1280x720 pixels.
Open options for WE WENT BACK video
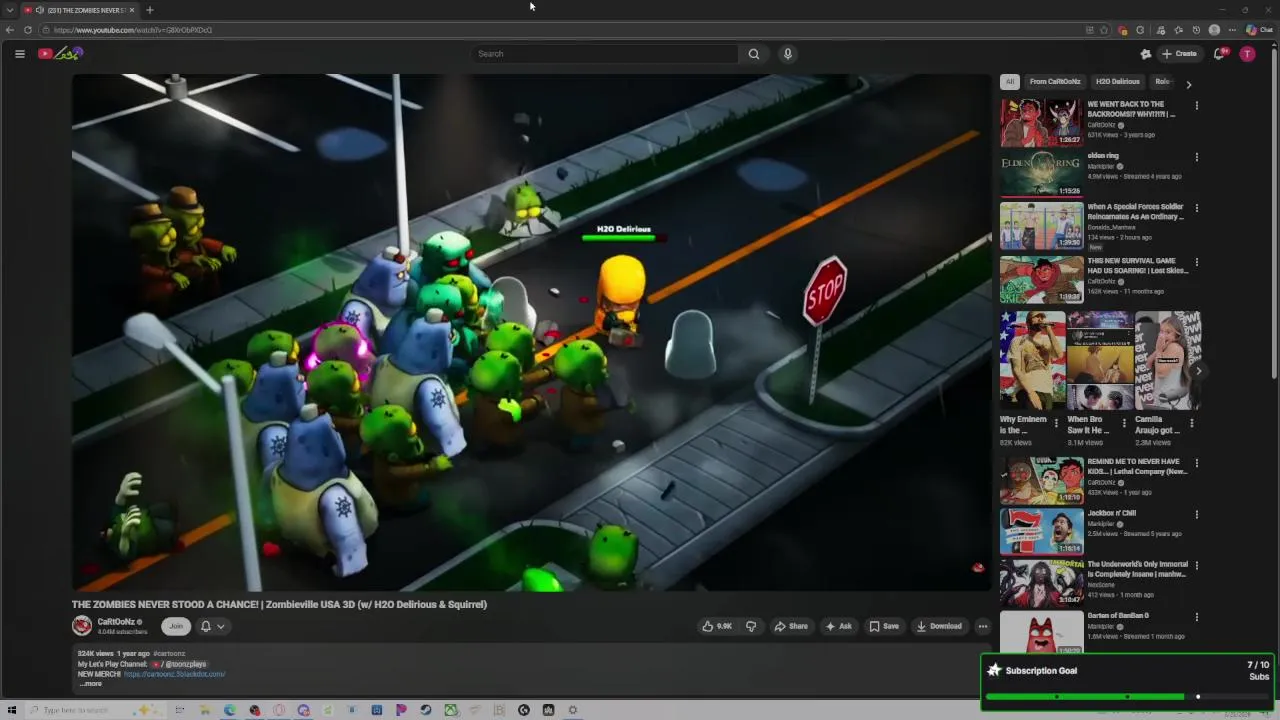[x=1196, y=105]
